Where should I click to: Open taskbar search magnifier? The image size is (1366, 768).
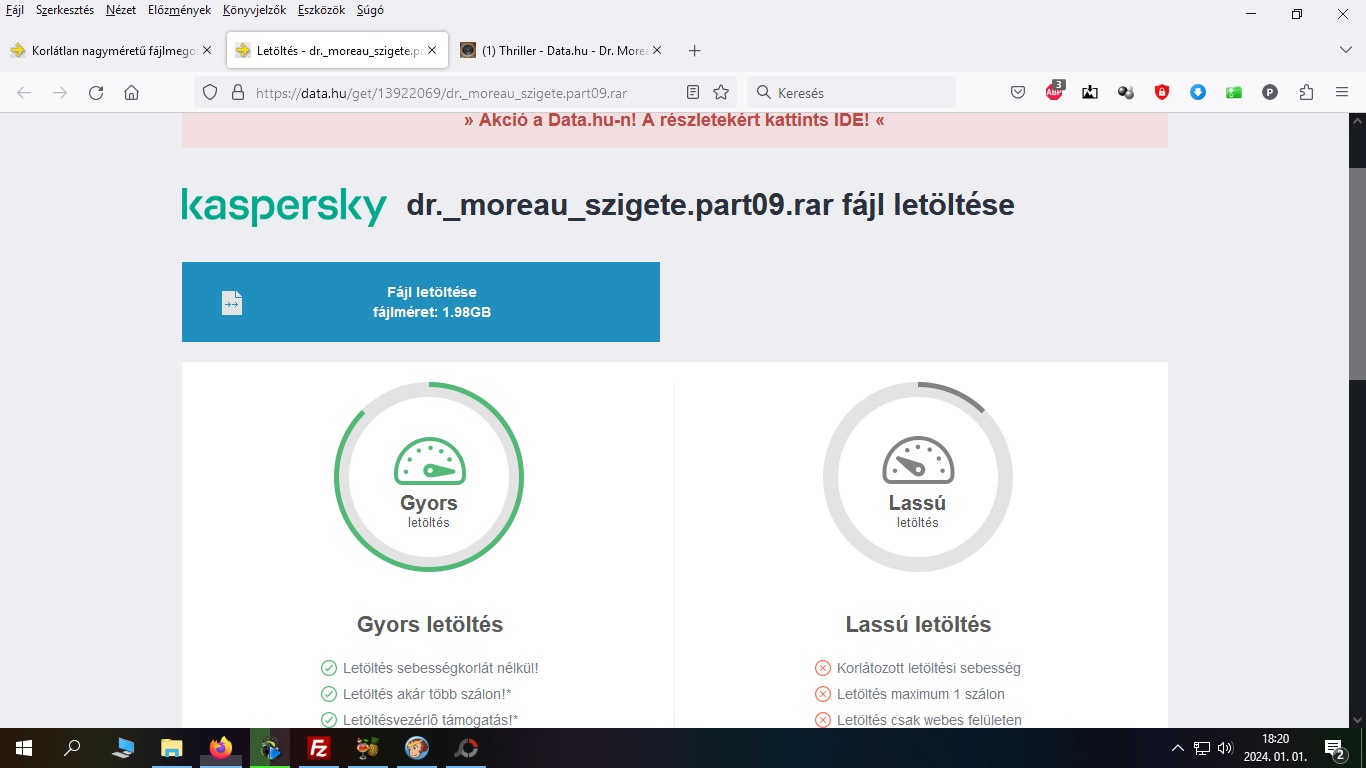72,748
